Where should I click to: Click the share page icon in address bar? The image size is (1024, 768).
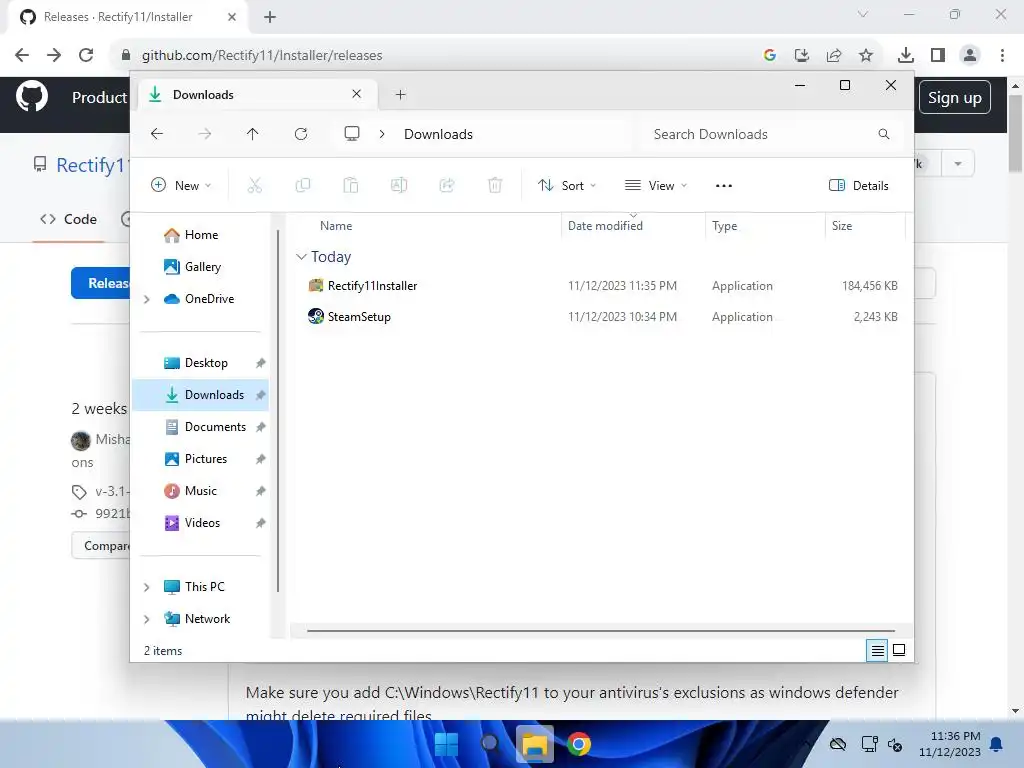pyautogui.click(x=834, y=55)
